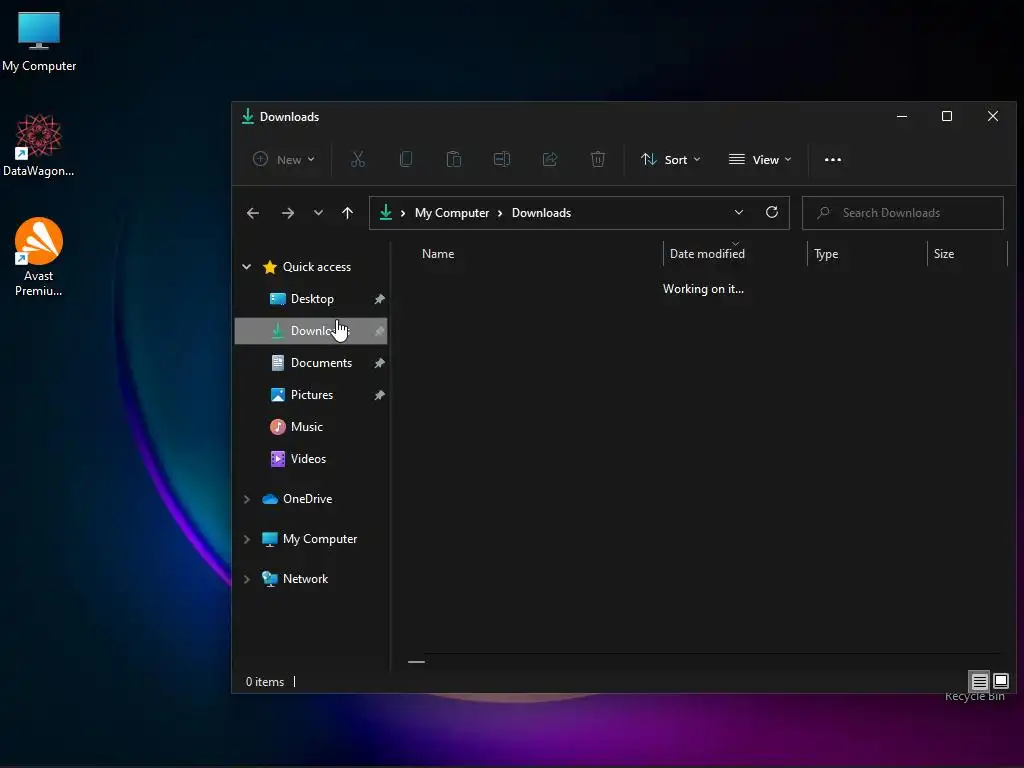Click the Cut scissors icon in toolbar
1024x768 pixels.
tap(358, 159)
